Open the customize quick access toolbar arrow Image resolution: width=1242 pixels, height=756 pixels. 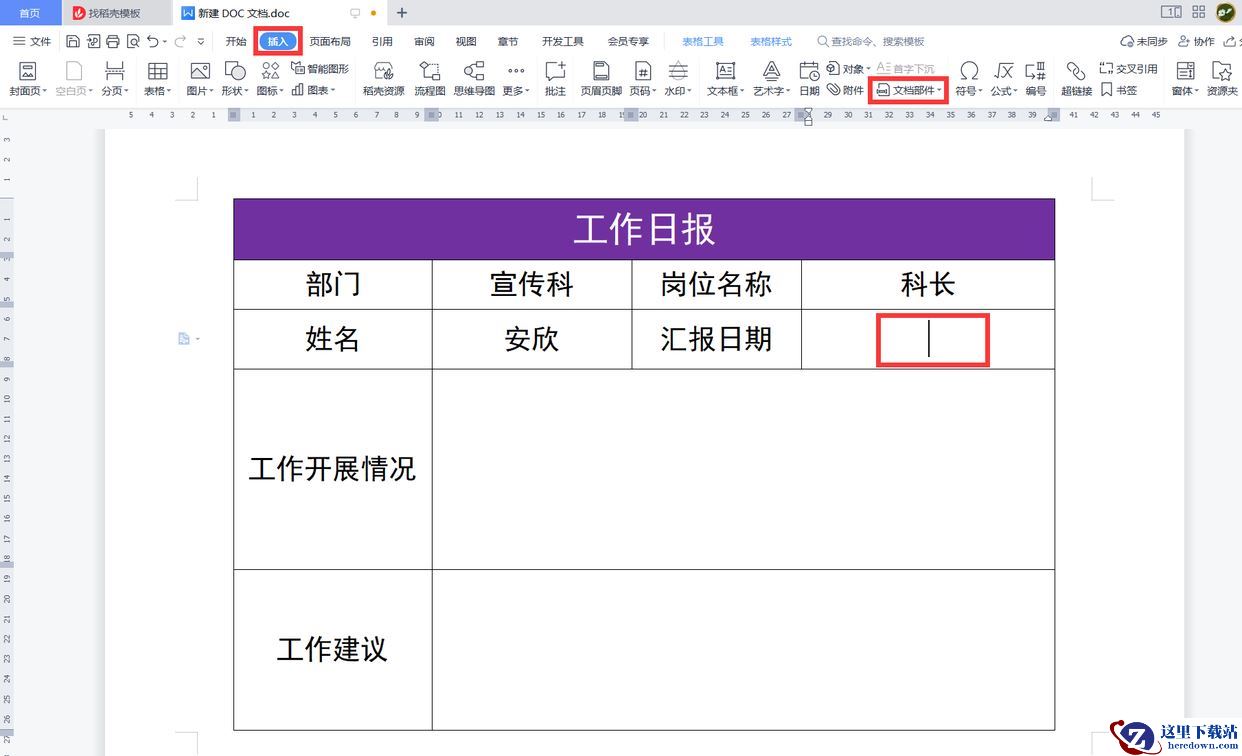coord(201,41)
